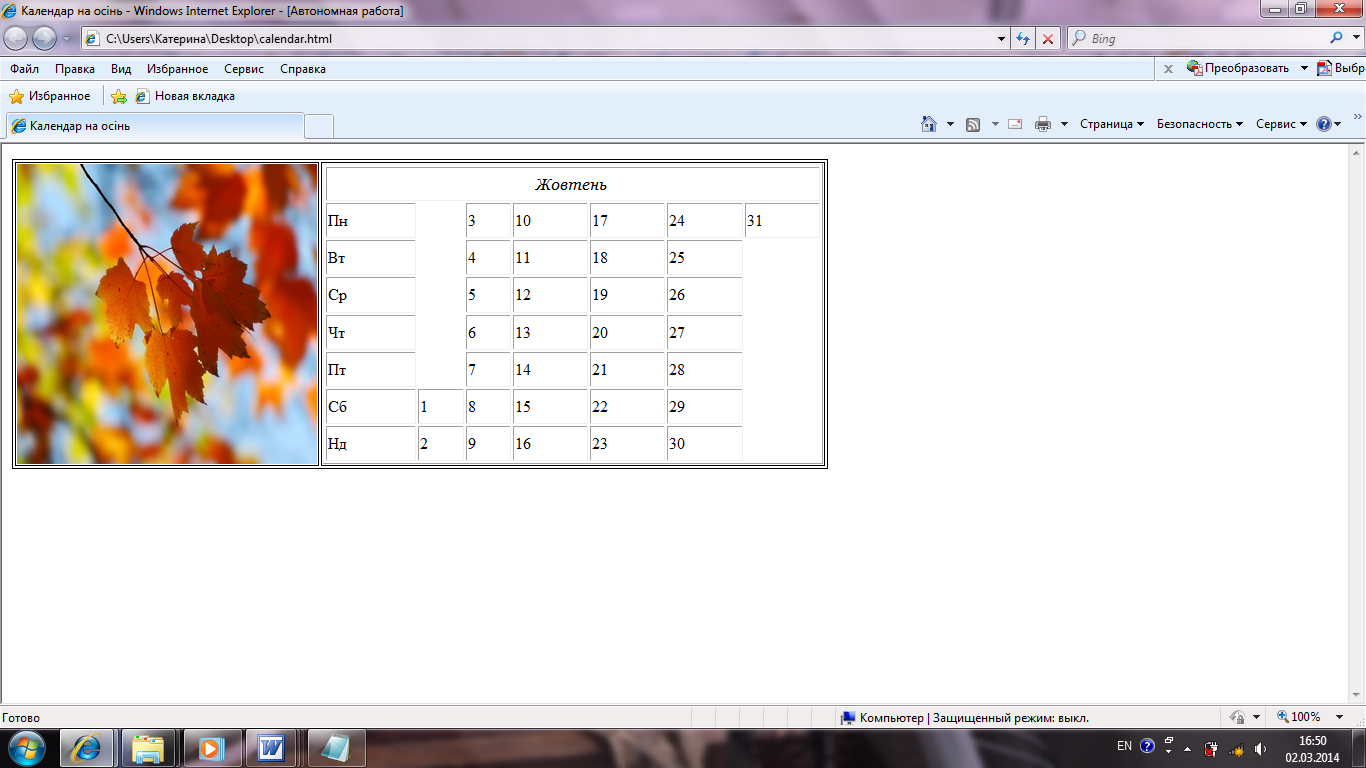
Task: Open the Справка menu
Action: (x=303, y=69)
